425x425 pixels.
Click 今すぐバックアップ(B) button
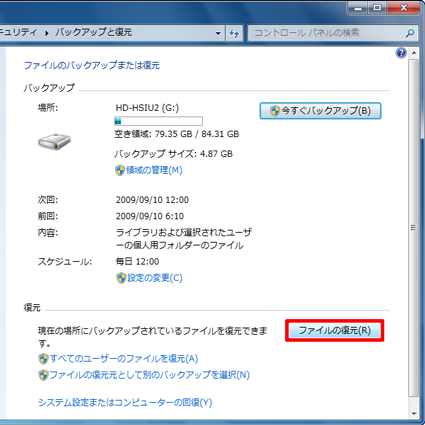(x=320, y=111)
